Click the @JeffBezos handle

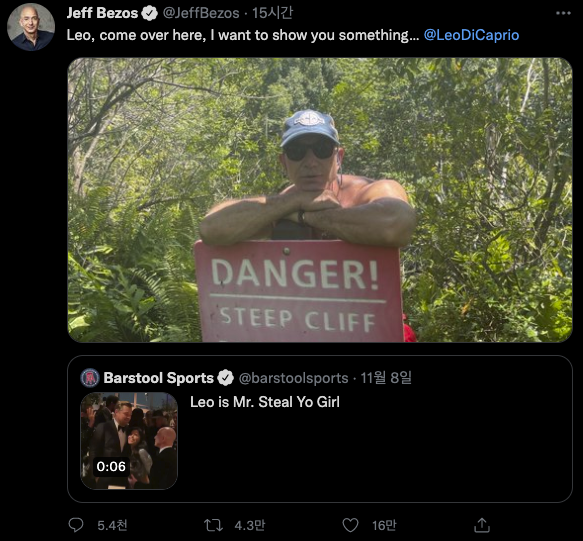201,13
